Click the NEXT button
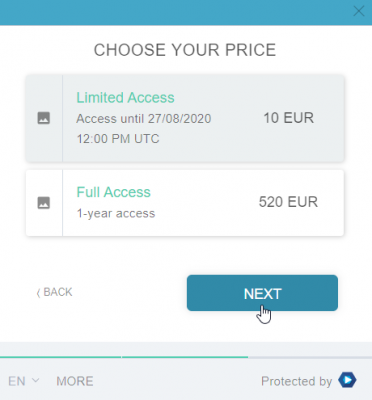 262,293
